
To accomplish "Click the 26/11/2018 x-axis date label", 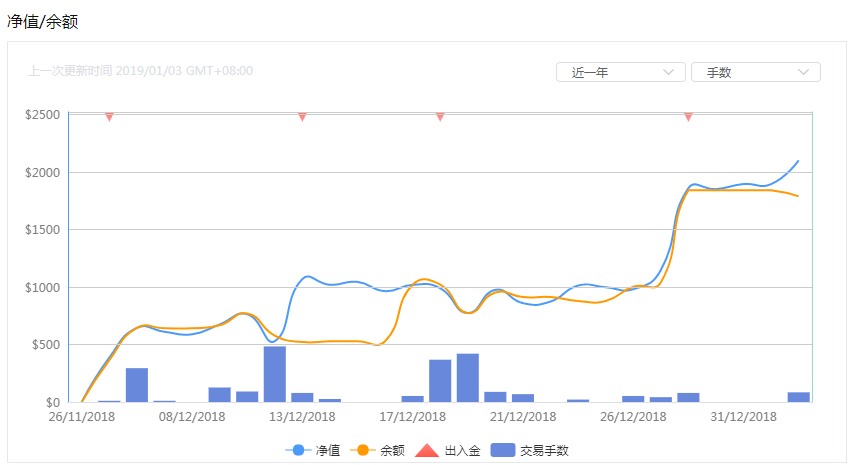I will (x=82, y=417).
